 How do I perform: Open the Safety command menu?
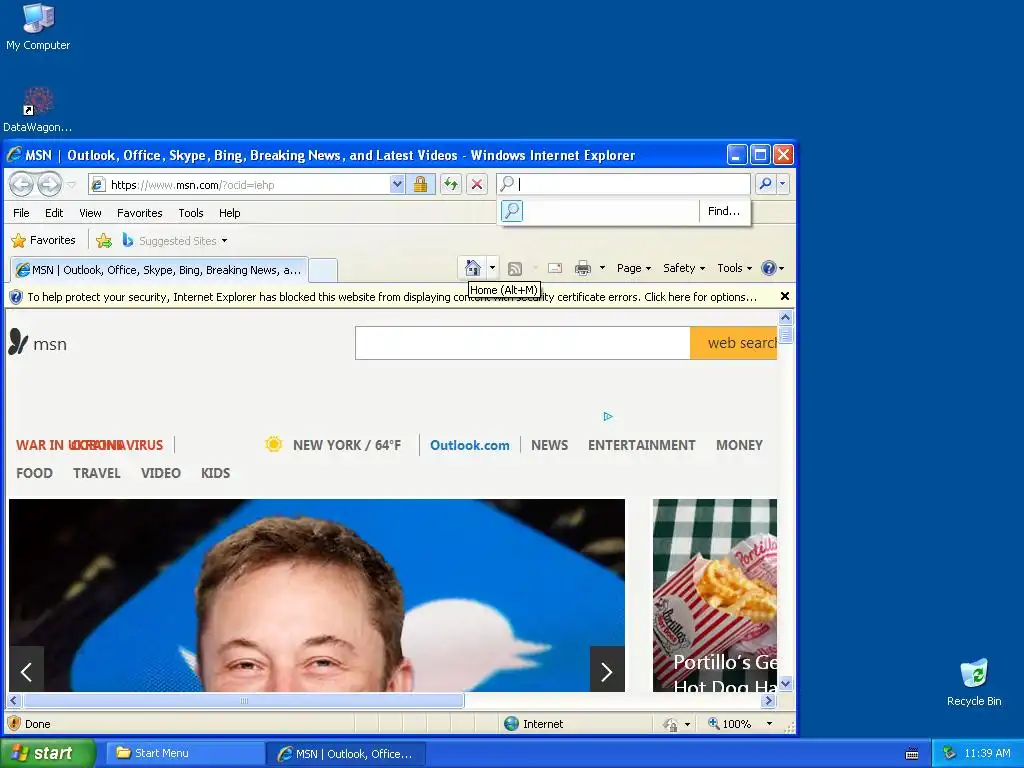[x=684, y=268]
